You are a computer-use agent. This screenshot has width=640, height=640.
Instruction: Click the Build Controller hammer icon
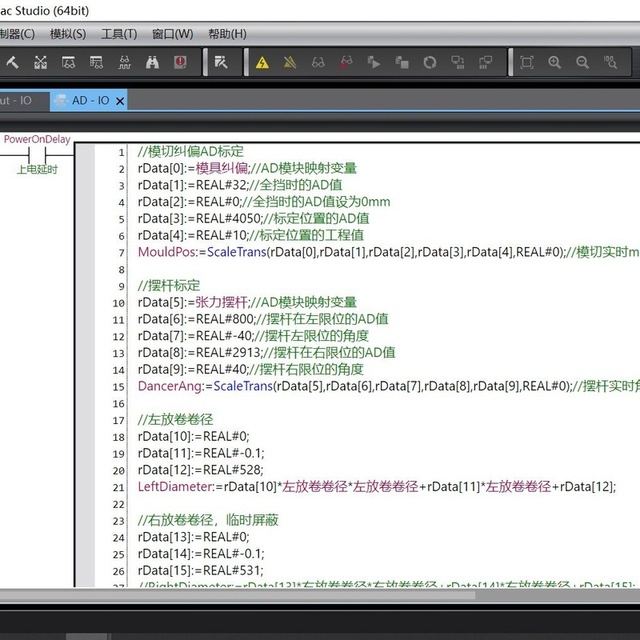(x=12, y=62)
